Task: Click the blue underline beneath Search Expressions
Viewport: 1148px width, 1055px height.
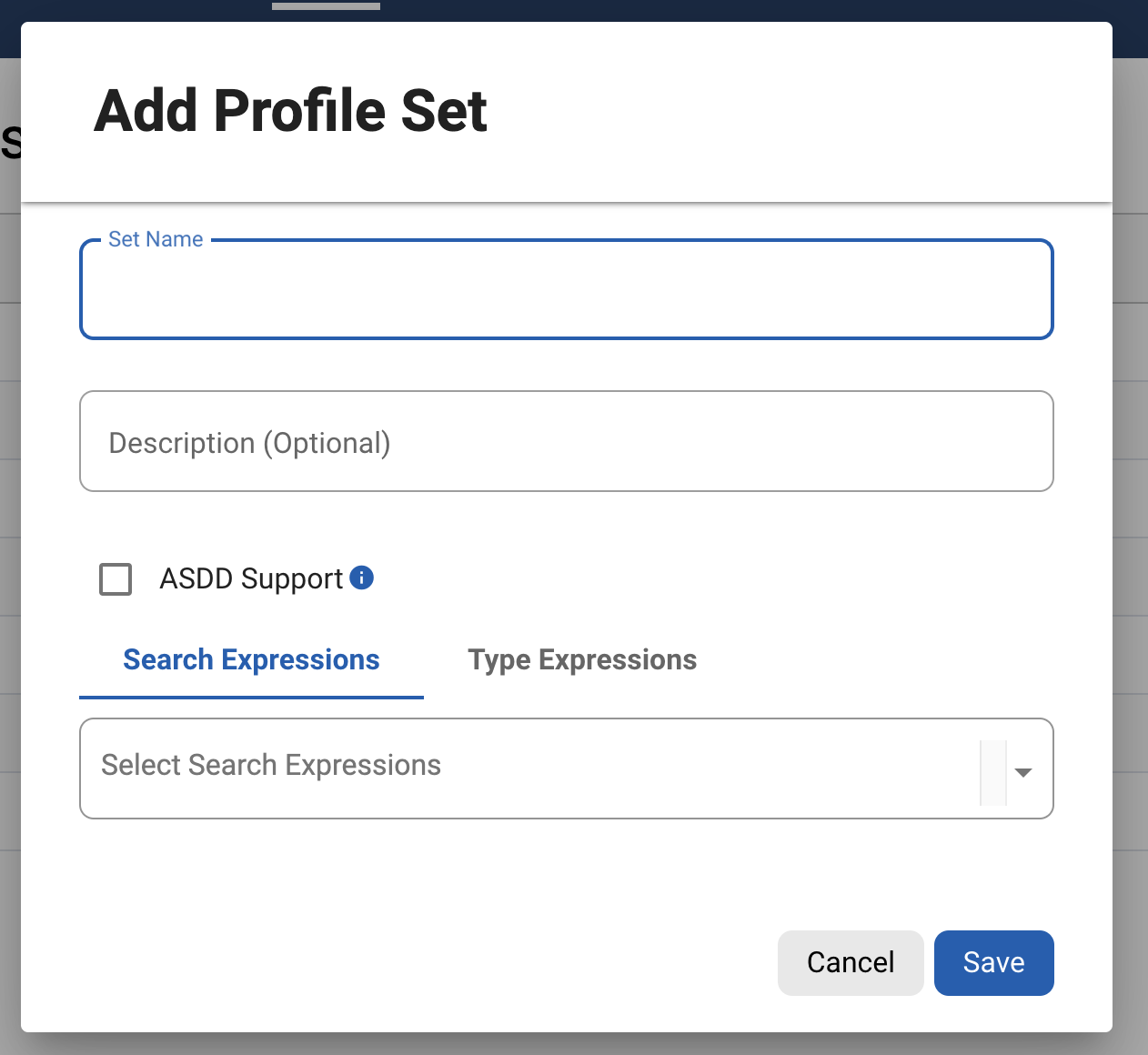Action: pyautogui.click(x=251, y=697)
